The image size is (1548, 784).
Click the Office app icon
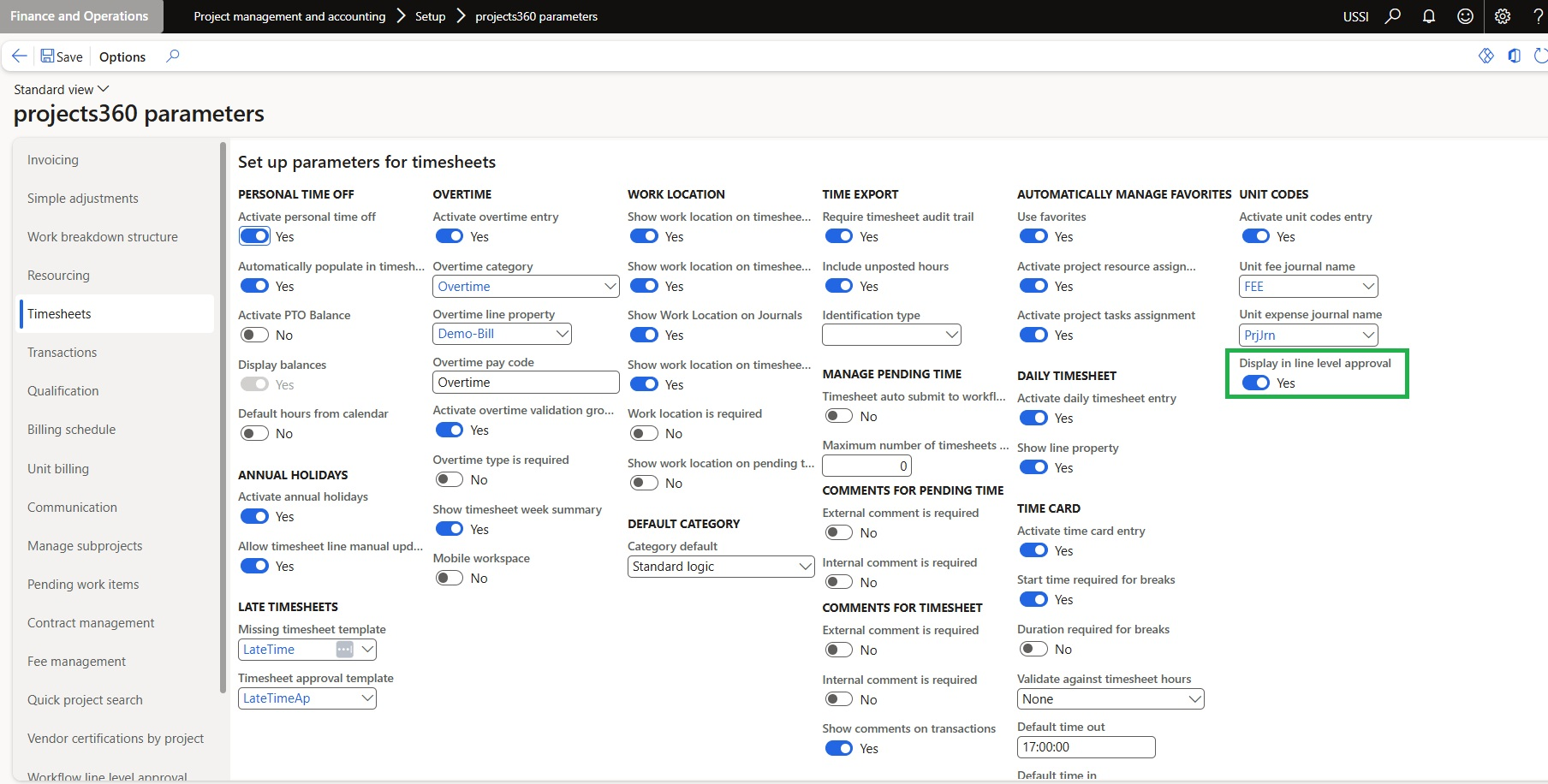tap(1515, 56)
